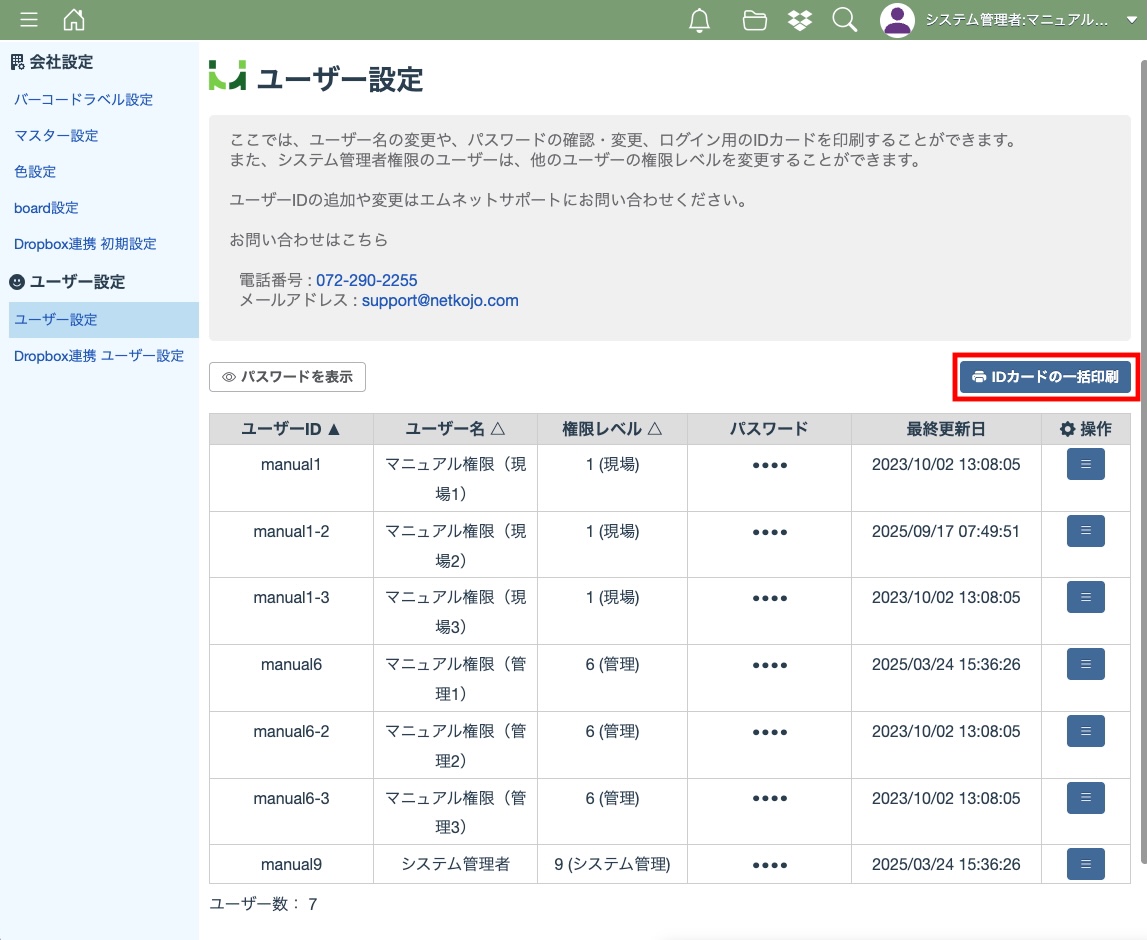Click the Dropbox icon in header

coord(800,20)
